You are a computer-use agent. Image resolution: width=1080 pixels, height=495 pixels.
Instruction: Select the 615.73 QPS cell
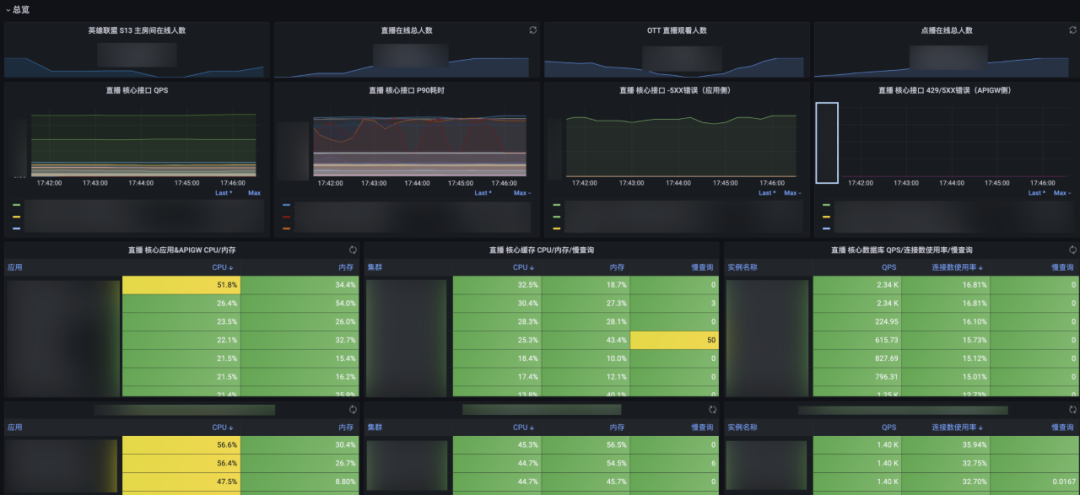(x=857, y=340)
